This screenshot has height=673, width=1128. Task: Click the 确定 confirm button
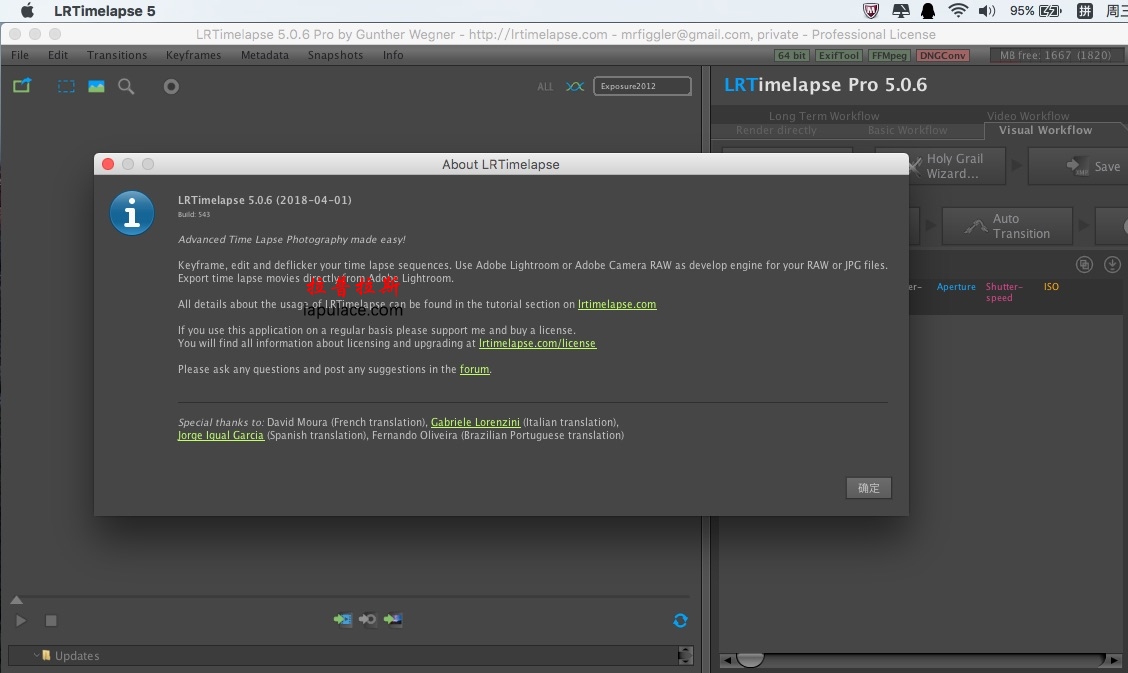pyautogui.click(x=868, y=488)
